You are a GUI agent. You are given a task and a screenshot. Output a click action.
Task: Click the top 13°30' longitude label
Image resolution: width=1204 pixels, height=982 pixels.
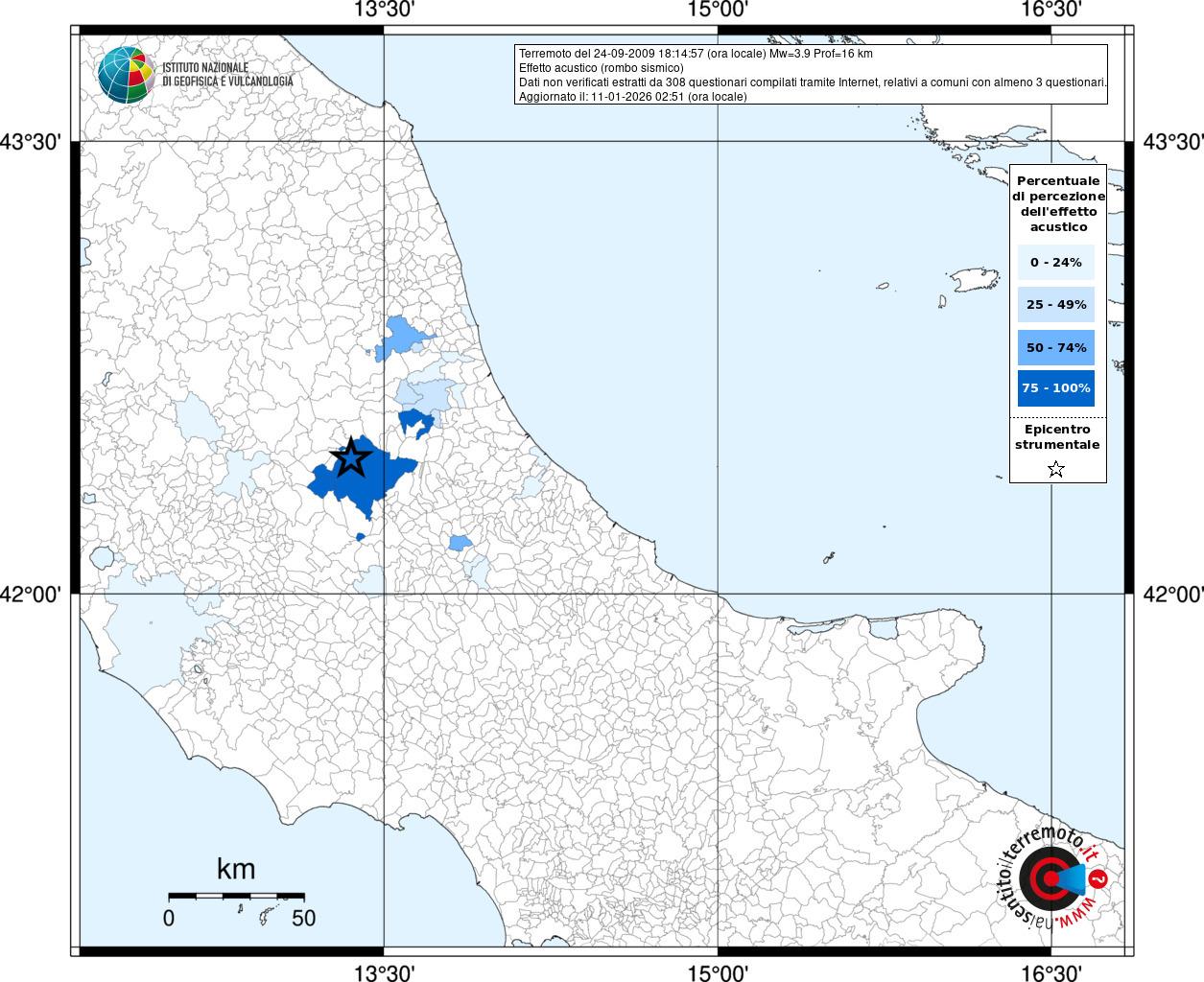pos(384,11)
